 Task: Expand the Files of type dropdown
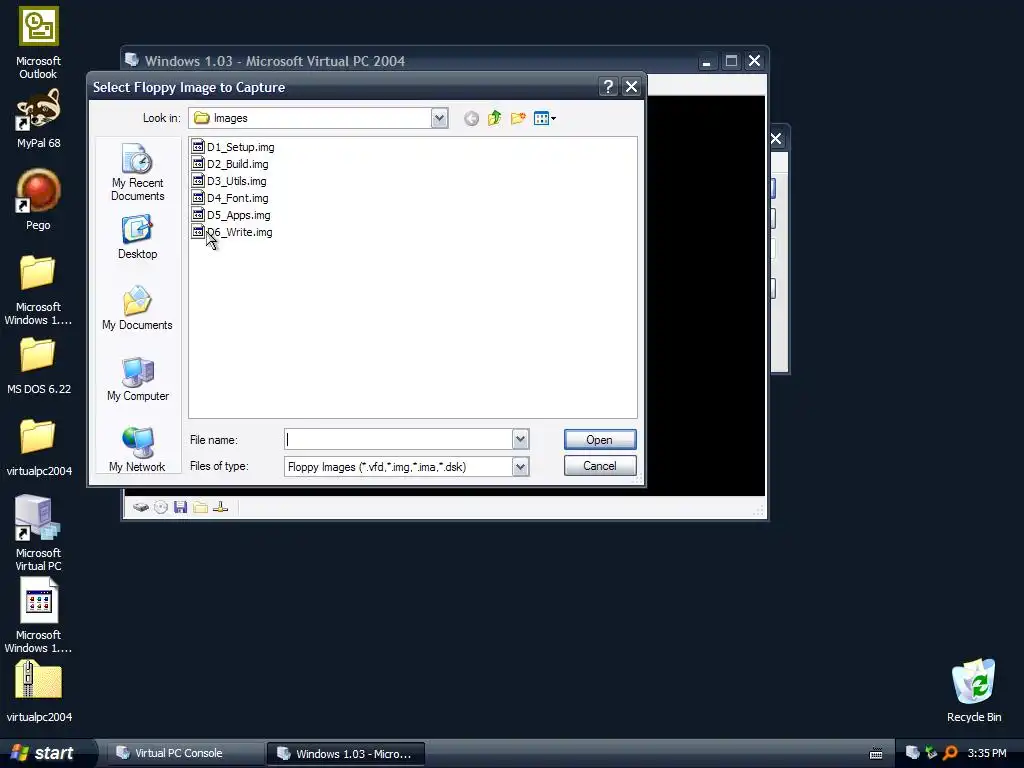(x=520, y=467)
